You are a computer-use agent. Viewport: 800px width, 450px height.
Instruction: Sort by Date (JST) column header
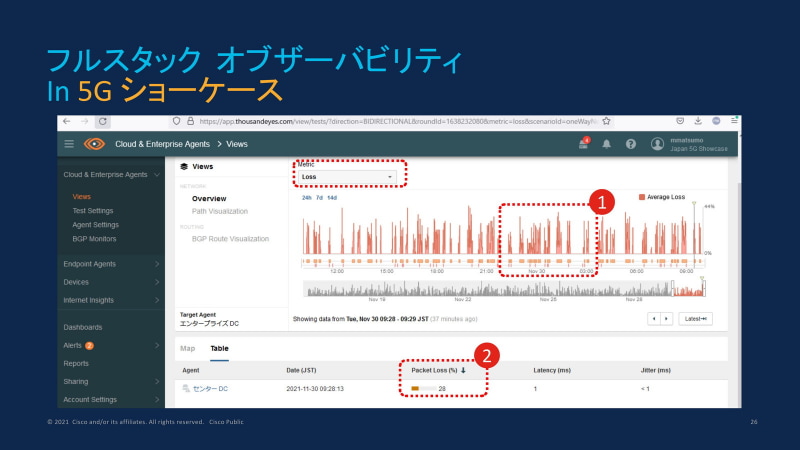pos(301,370)
